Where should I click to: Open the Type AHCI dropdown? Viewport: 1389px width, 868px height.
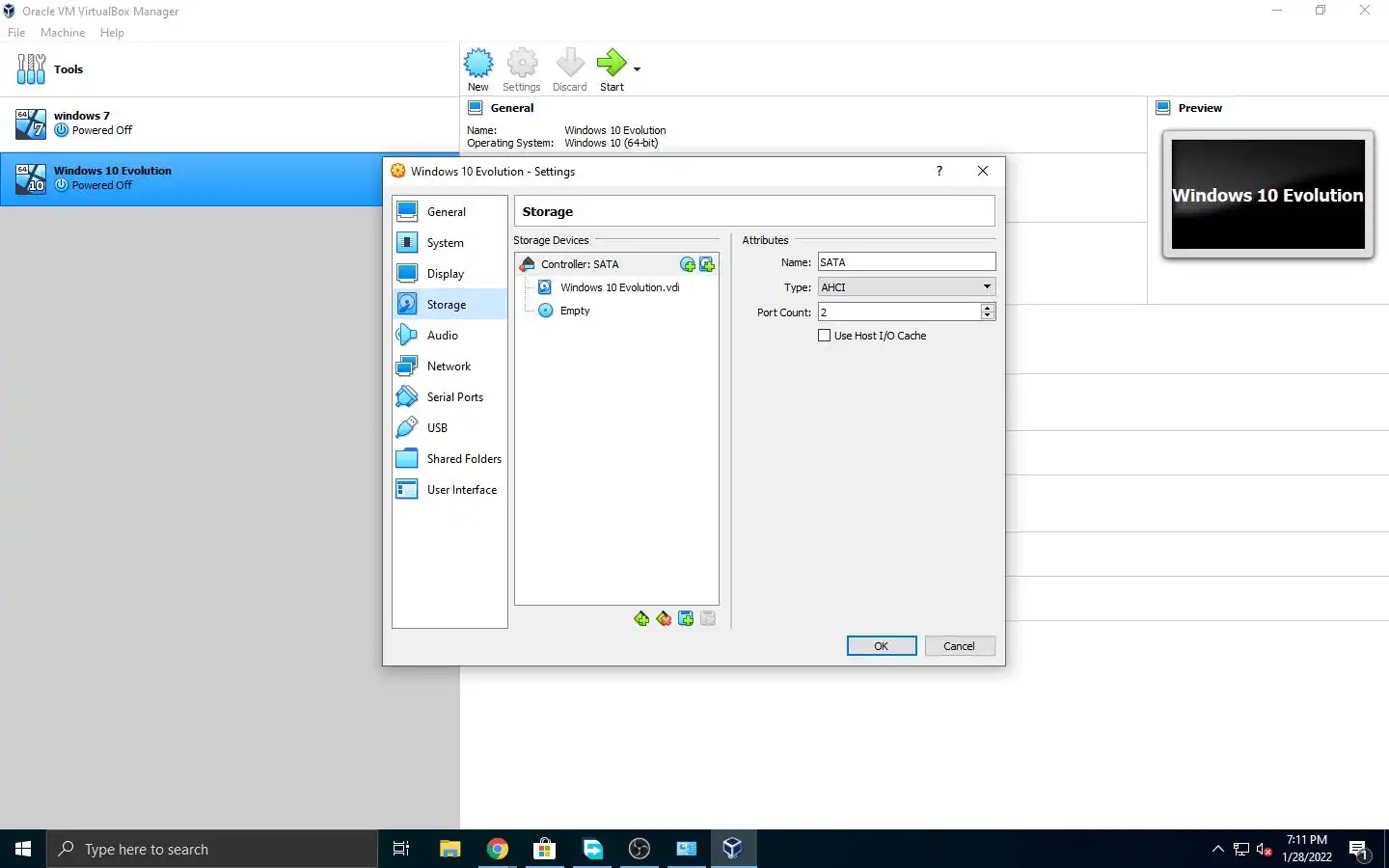point(907,287)
